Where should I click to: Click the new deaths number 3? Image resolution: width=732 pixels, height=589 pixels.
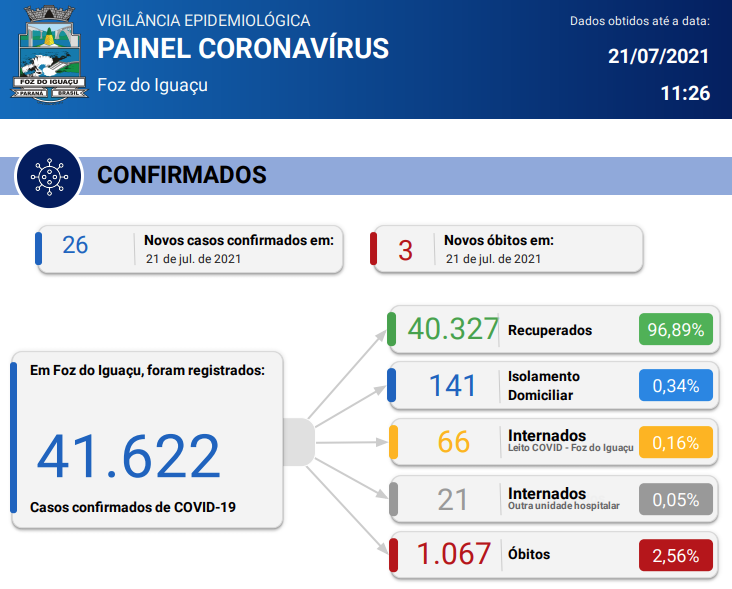click(405, 250)
